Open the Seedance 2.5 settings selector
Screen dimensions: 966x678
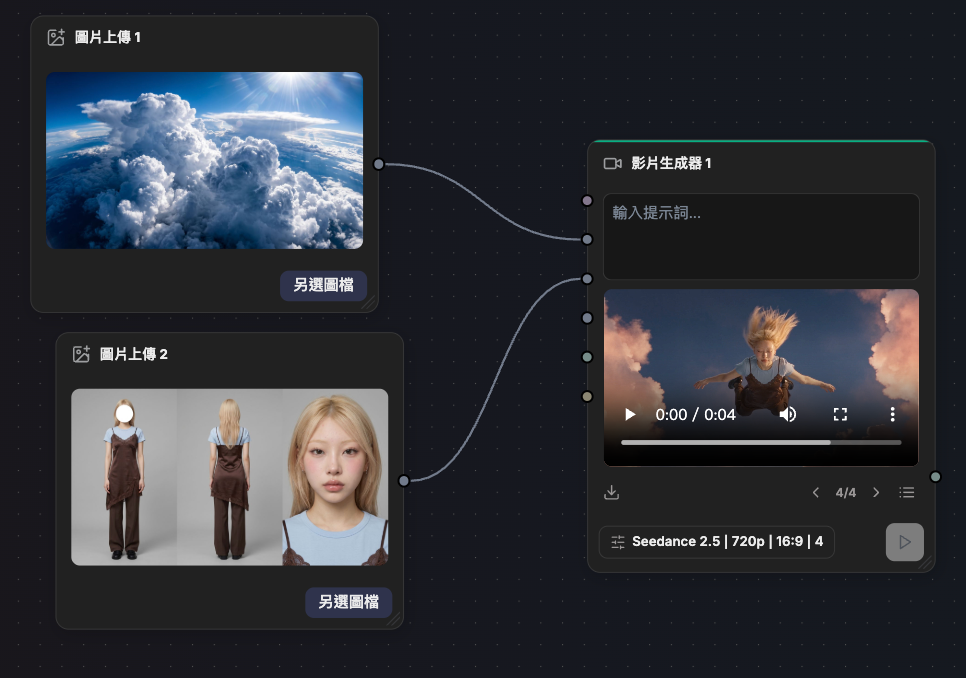[716, 542]
